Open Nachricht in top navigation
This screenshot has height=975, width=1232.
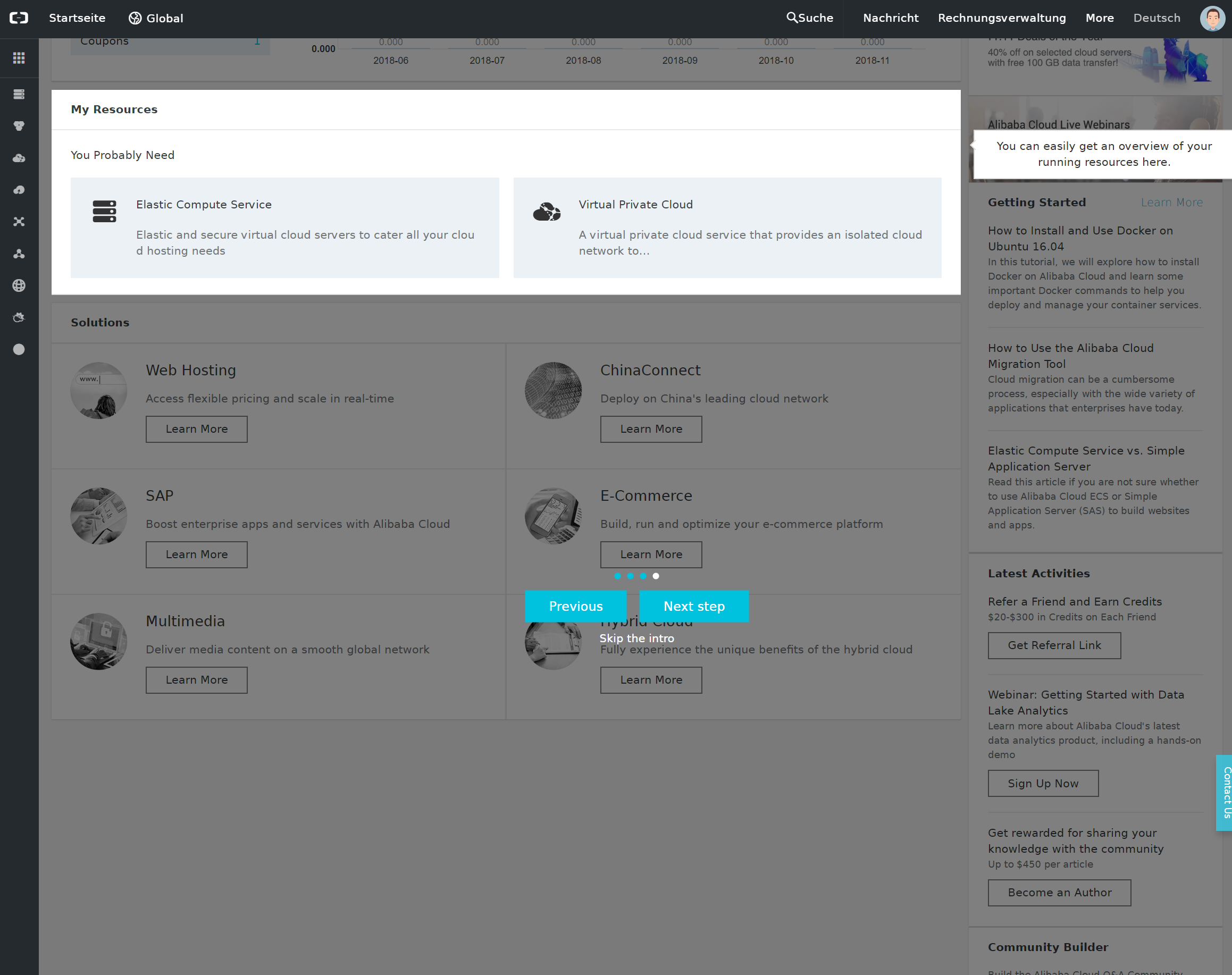891,18
